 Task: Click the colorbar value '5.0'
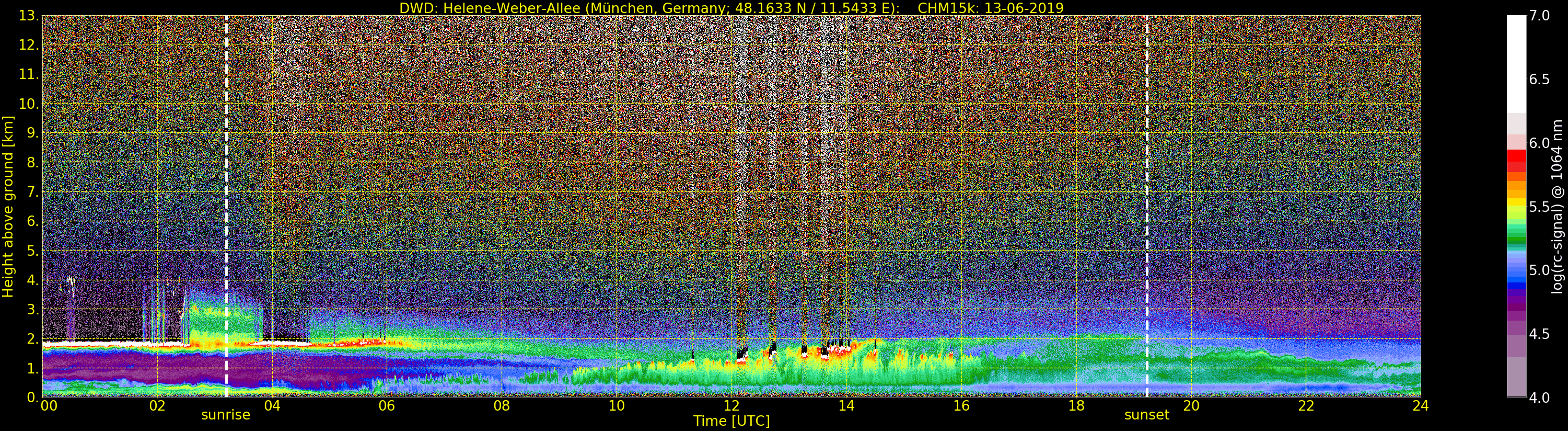tap(1539, 270)
